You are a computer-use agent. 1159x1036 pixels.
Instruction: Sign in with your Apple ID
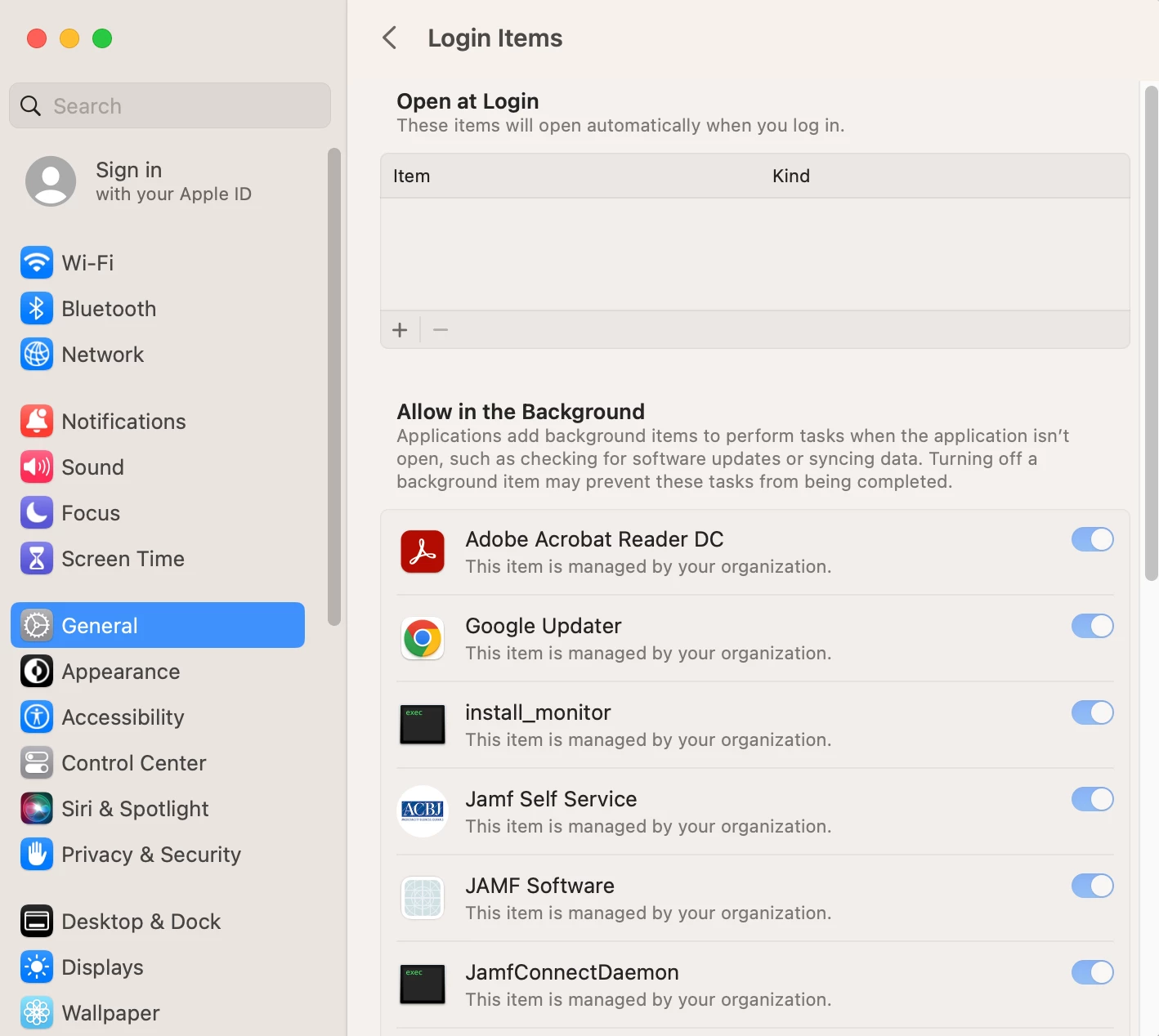173,181
